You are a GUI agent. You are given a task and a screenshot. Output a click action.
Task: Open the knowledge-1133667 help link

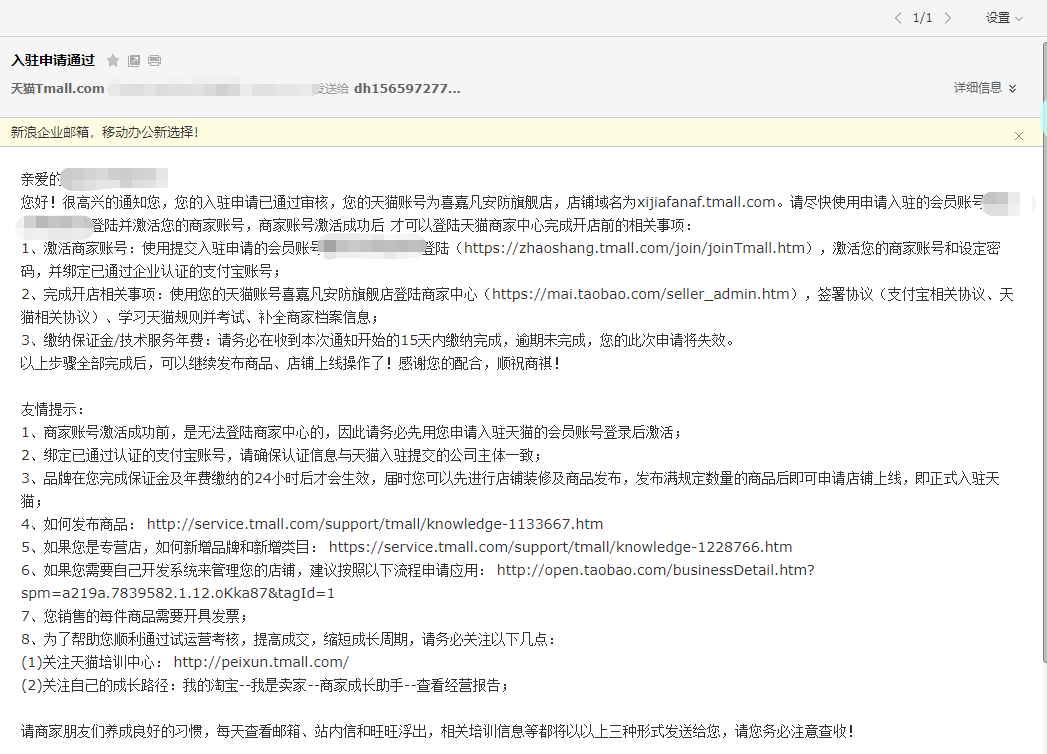[x=375, y=524]
